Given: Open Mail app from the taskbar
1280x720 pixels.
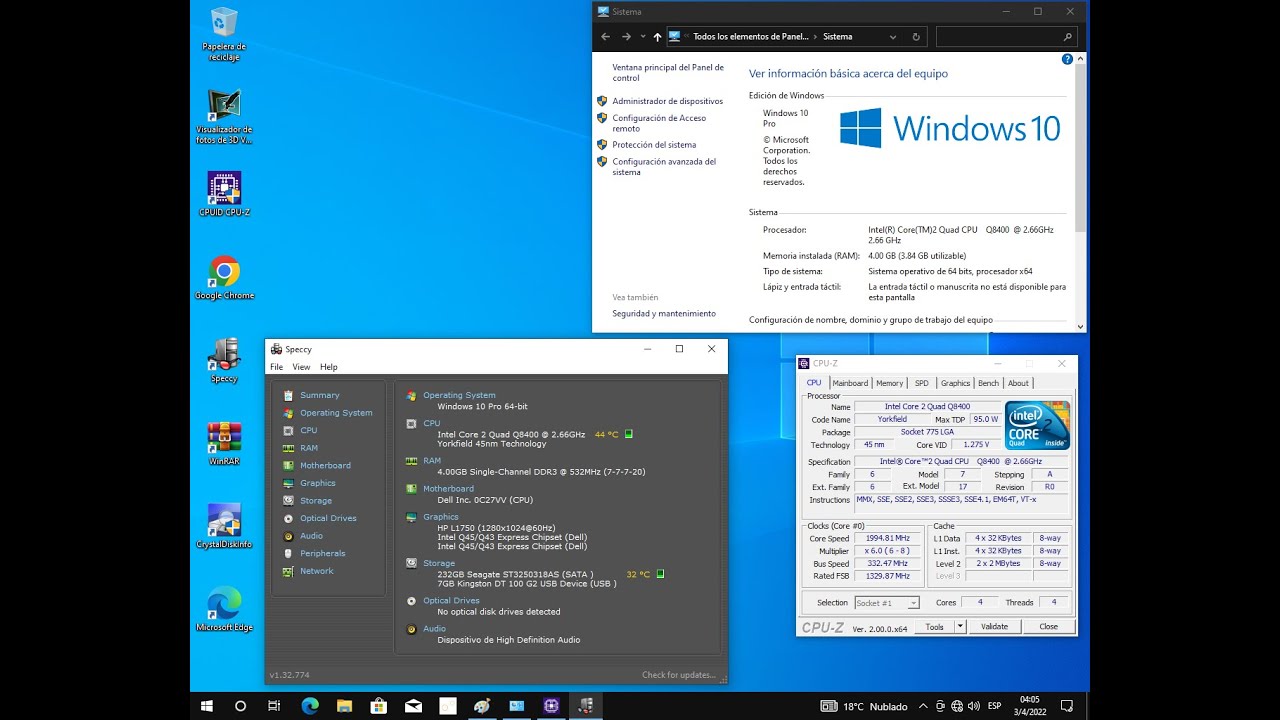Looking at the screenshot, I should (414, 706).
